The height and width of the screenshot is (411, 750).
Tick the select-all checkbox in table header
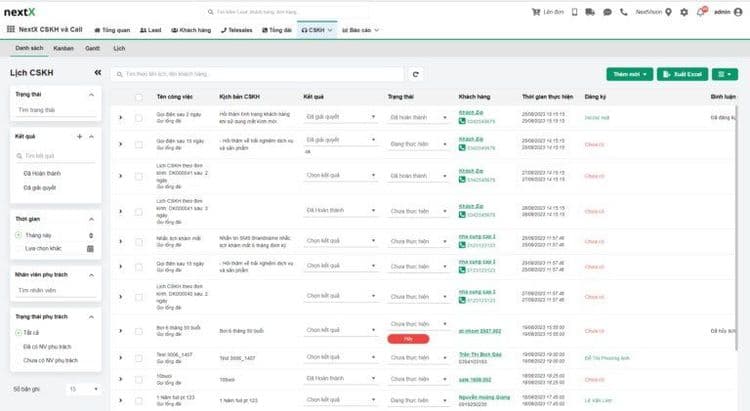(139, 97)
